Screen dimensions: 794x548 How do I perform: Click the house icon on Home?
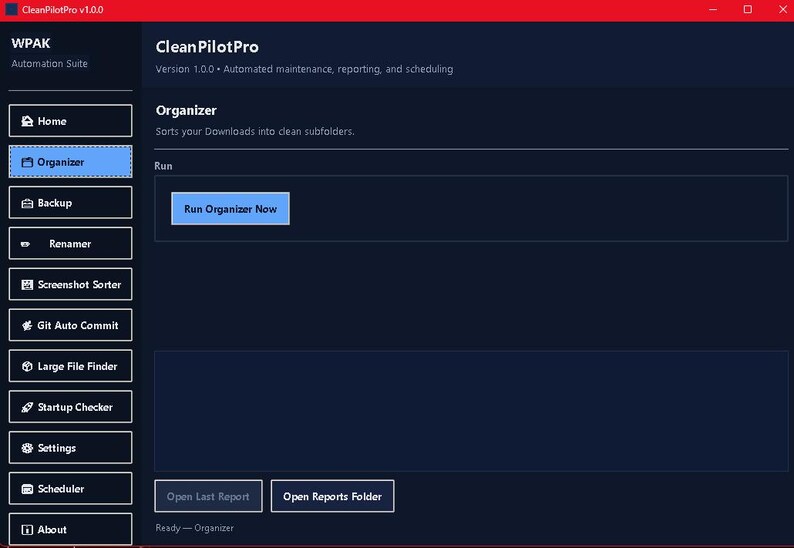click(x=27, y=121)
